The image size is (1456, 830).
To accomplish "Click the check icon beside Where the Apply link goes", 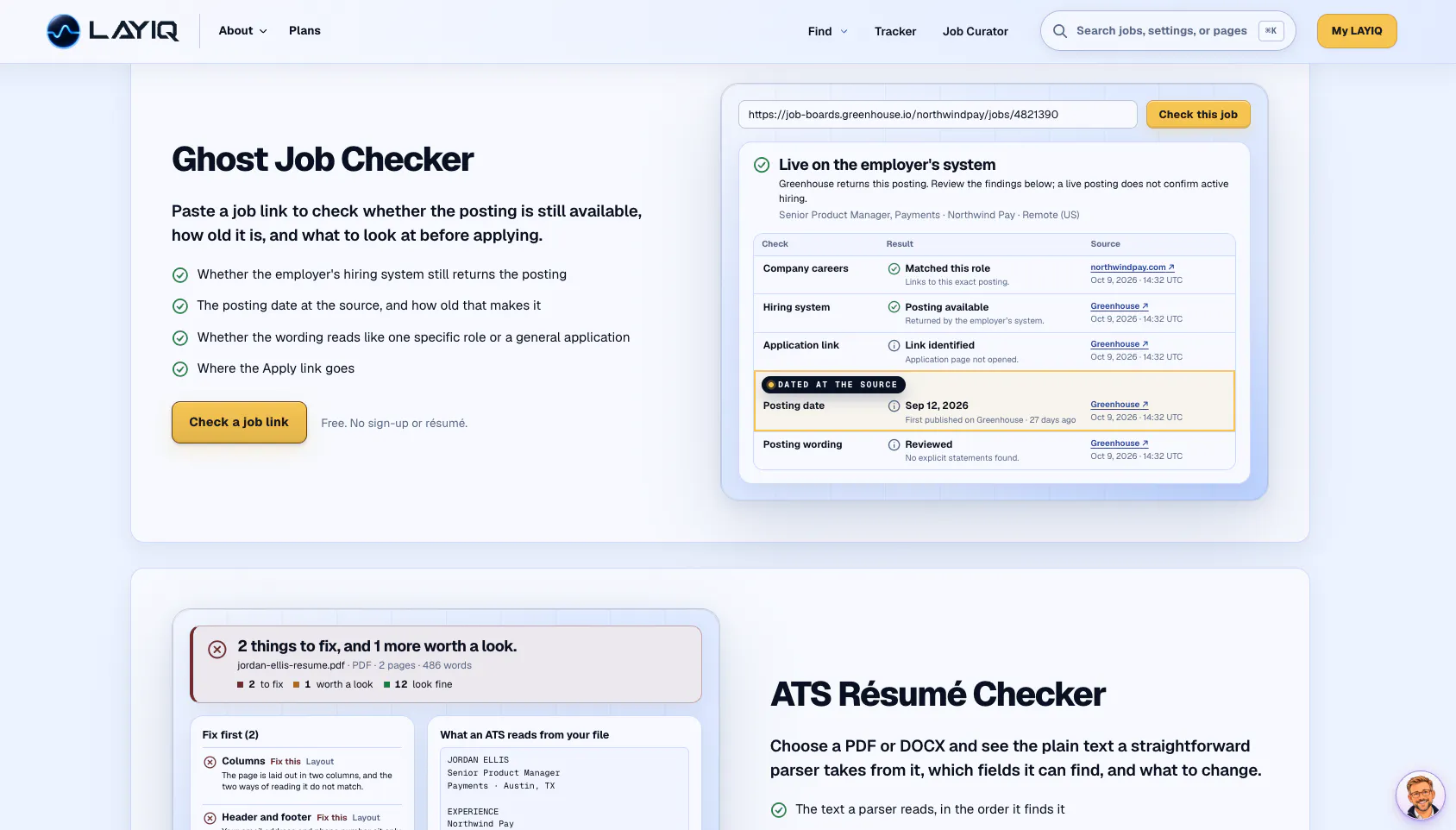I will point(180,369).
